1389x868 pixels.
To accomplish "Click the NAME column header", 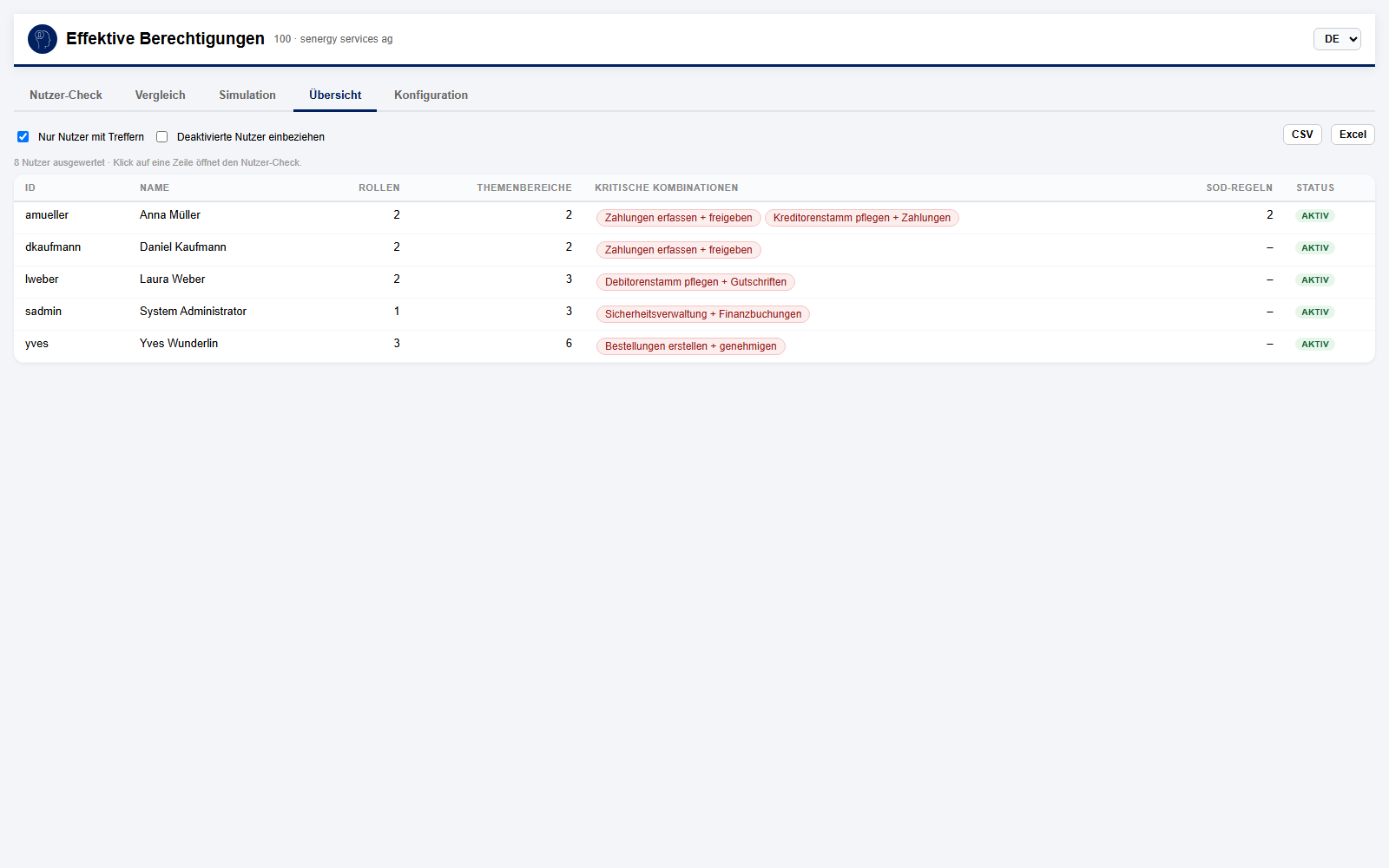I will (x=155, y=187).
